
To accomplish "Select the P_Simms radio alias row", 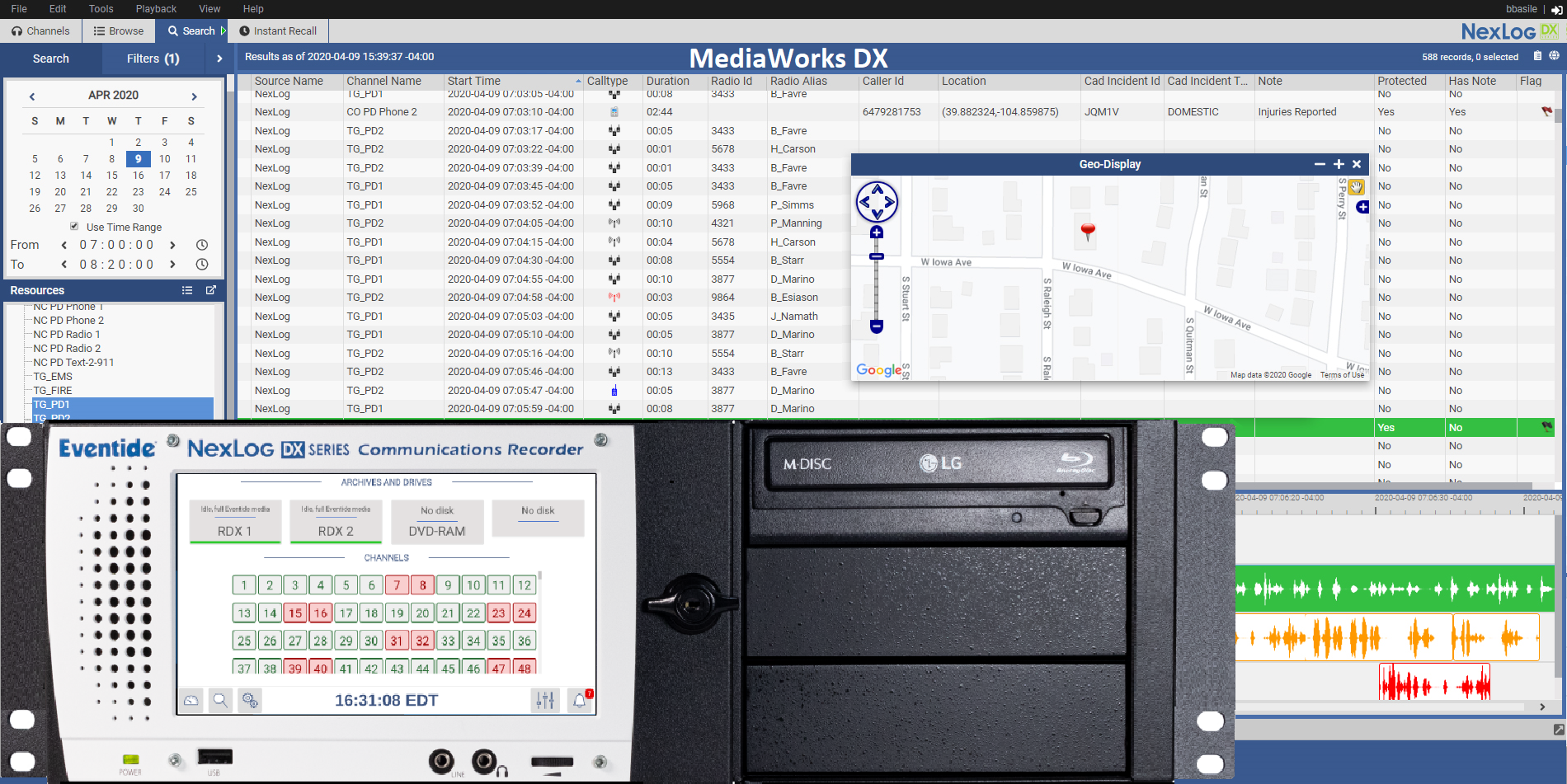I will (792, 205).
